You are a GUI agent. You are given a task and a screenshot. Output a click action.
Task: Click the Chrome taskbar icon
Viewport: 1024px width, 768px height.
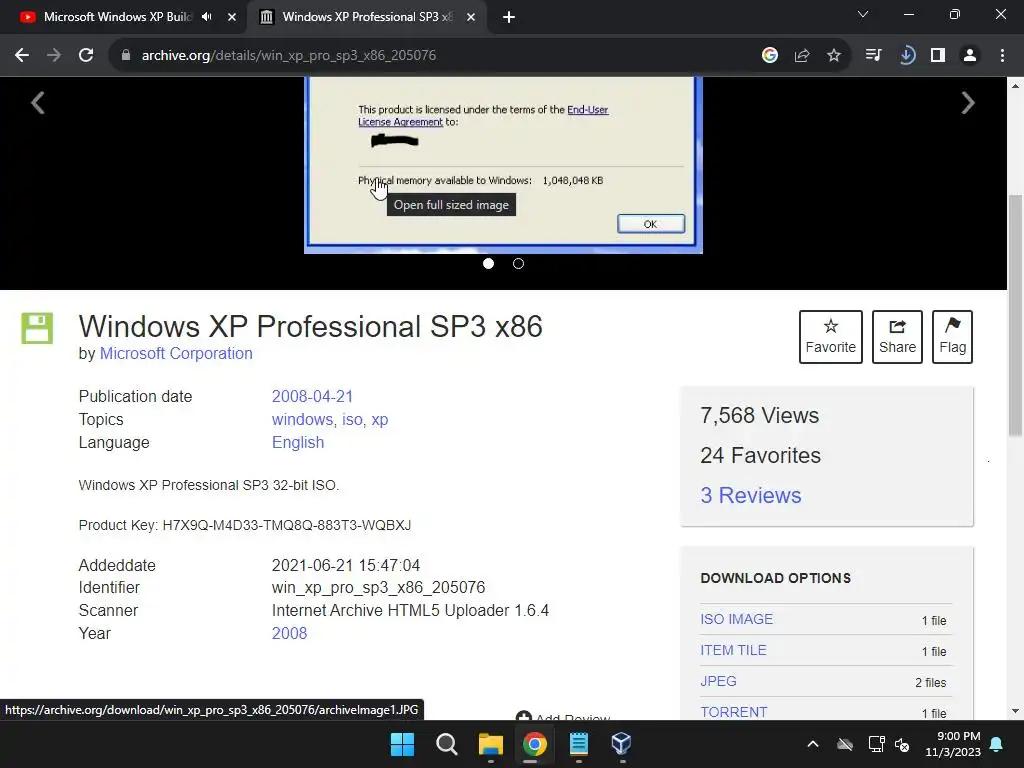coord(534,744)
